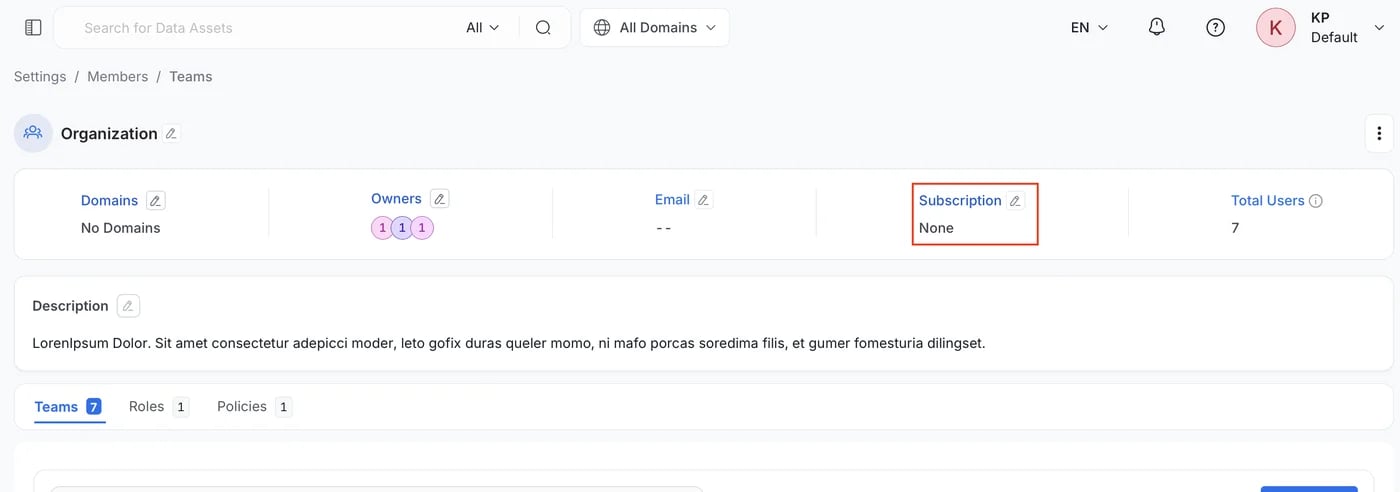Click the Total Users label

[1267, 201]
